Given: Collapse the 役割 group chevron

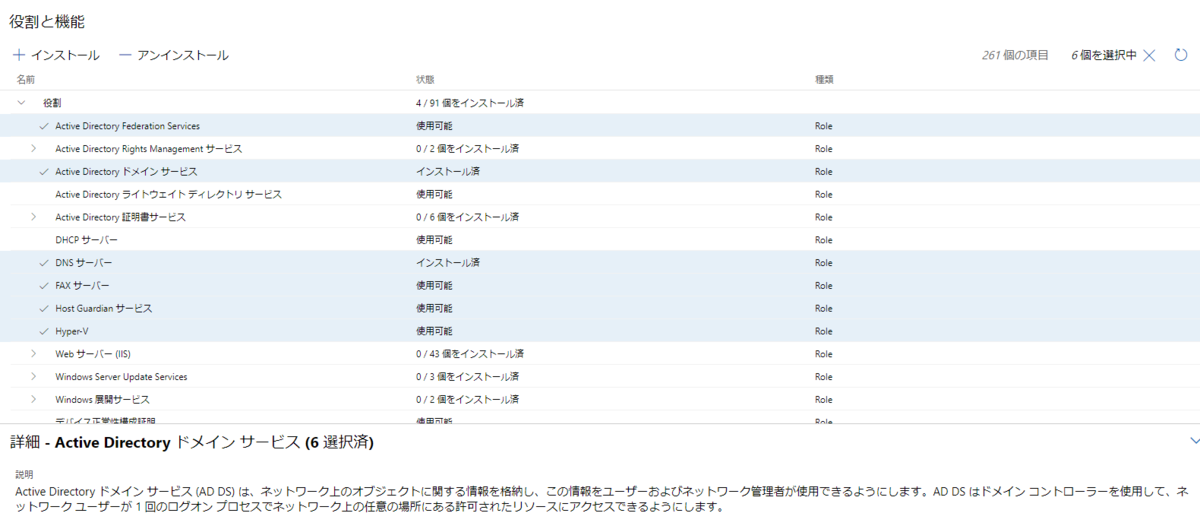Looking at the screenshot, I should 22,103.
